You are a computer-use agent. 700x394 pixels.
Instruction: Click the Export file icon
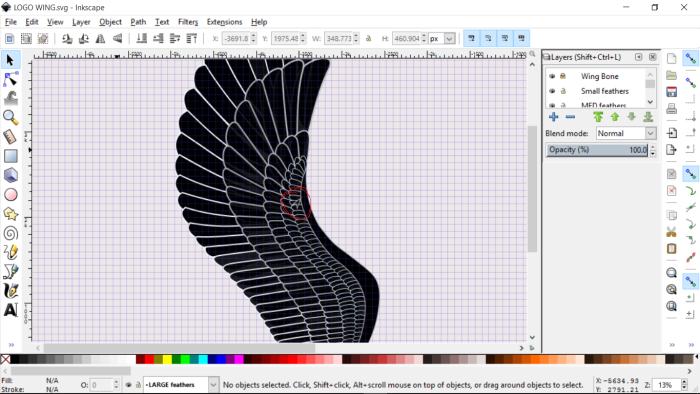pos(671,149)
